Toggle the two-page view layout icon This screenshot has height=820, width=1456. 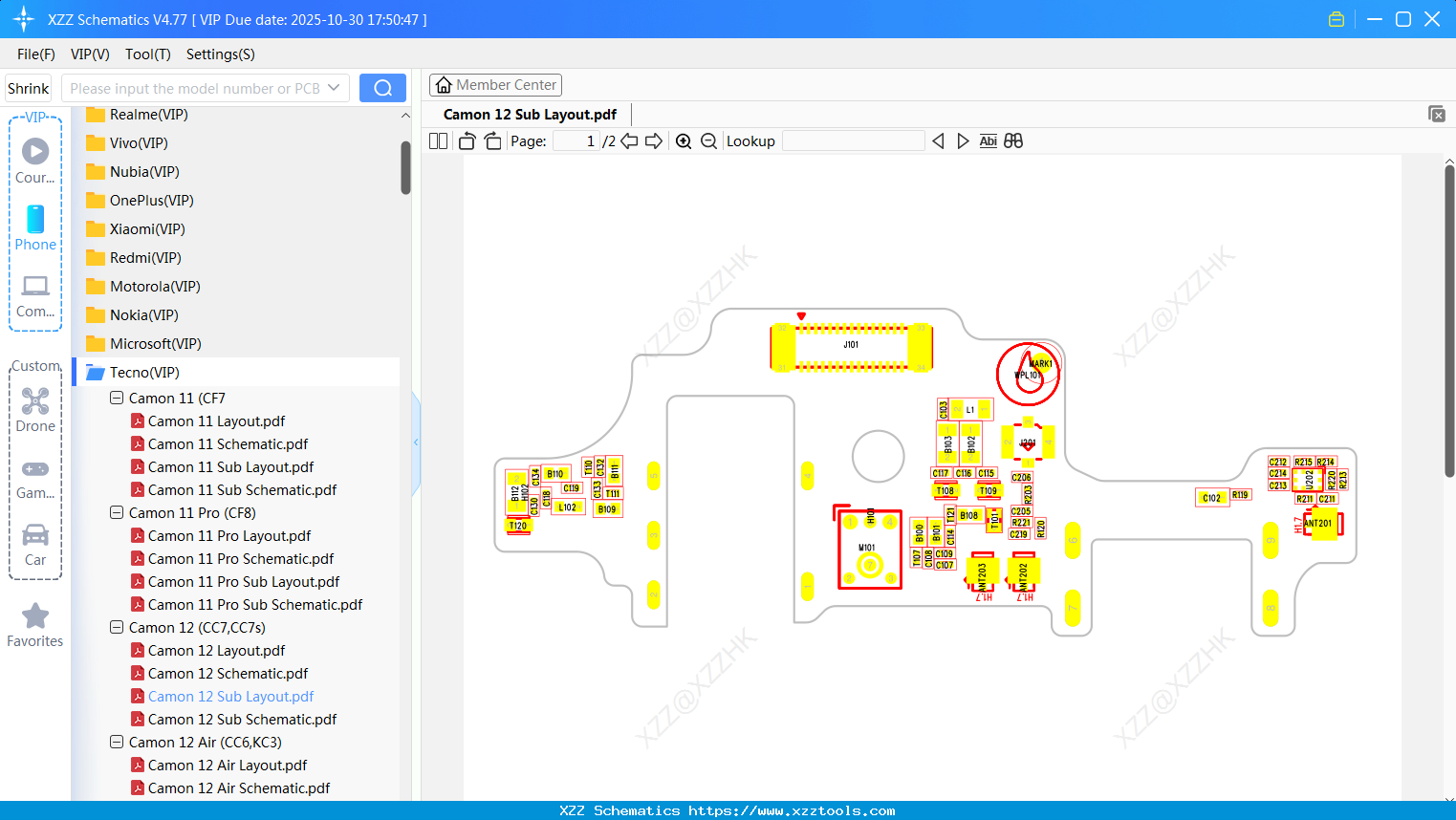click(x=438, y=141)
